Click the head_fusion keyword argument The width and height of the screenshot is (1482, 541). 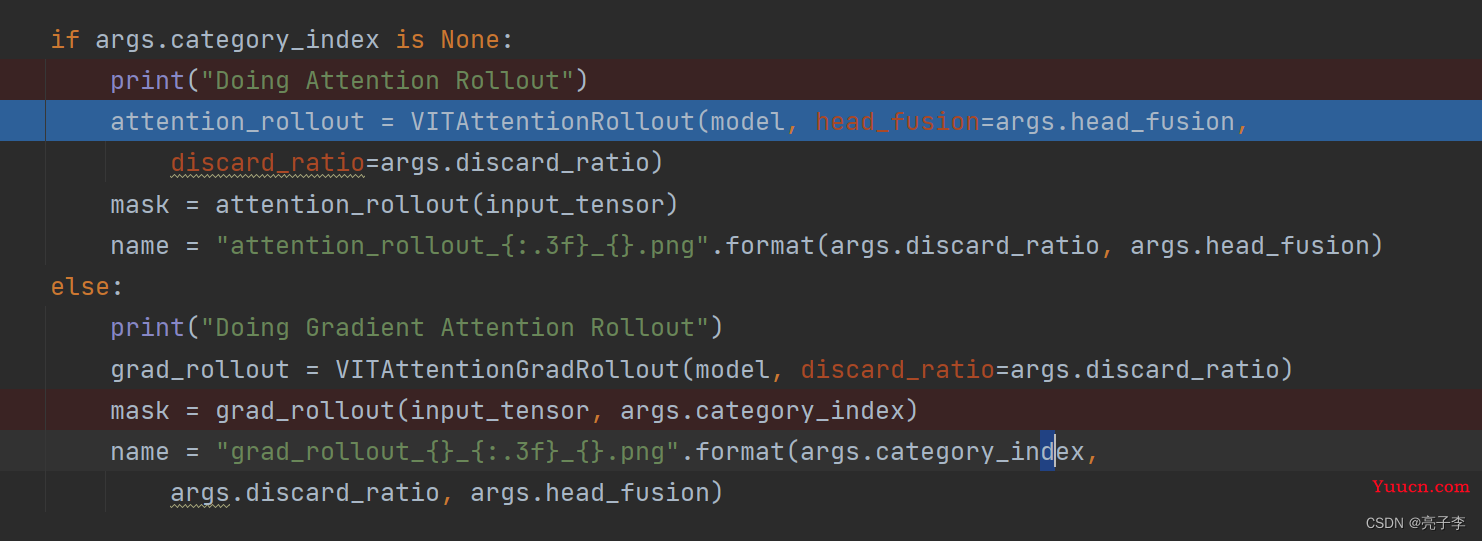click(x=898, y=122)
